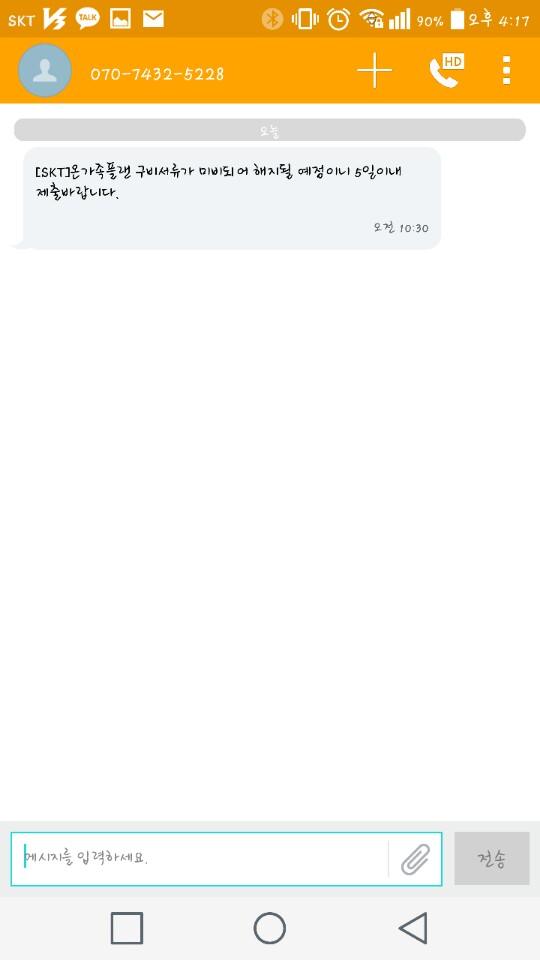Tap the 전송 send button
540x960 pixels.
pos(492,858)
